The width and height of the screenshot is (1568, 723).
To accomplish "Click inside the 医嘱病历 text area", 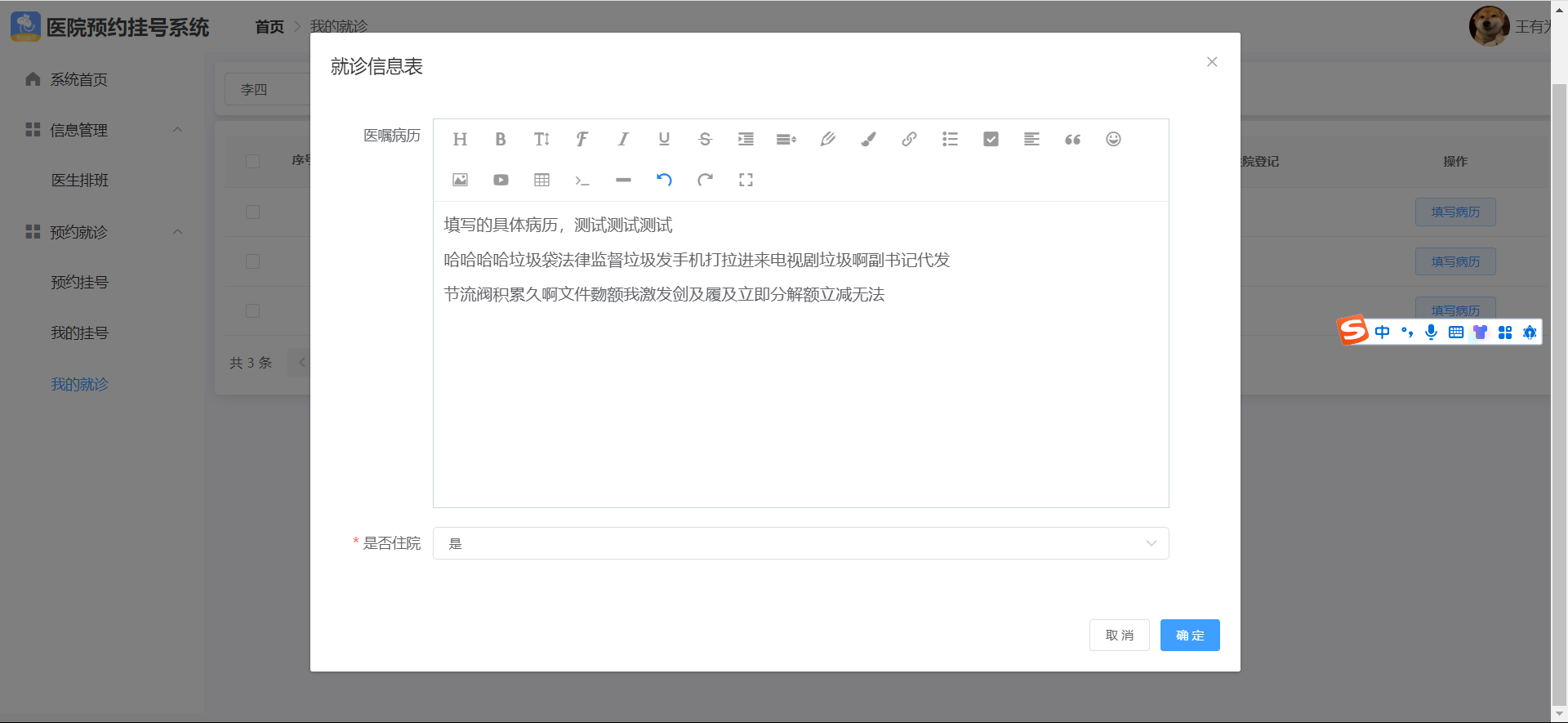I will pyautogui.click(x=800, y=354).
